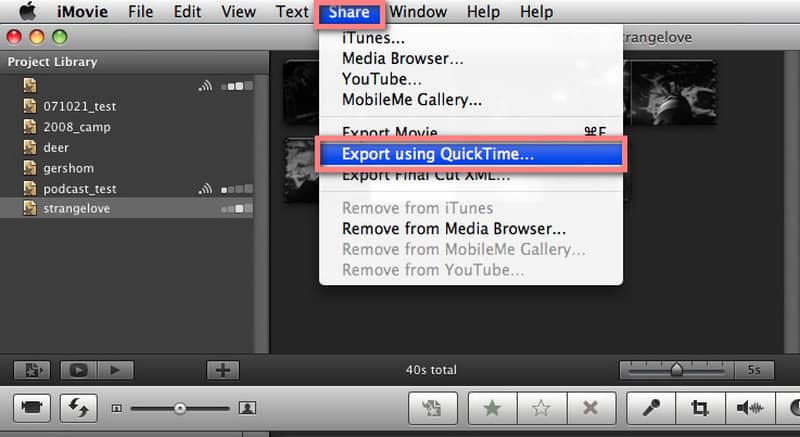
Task: Select Export using QuickTime...
Action: pyautogui.click(x=470, y=154)
